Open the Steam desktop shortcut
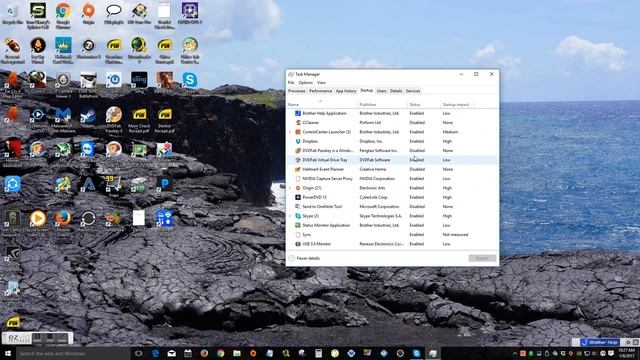The height and width of the screenshot is (360, 640). coord(88,119)
